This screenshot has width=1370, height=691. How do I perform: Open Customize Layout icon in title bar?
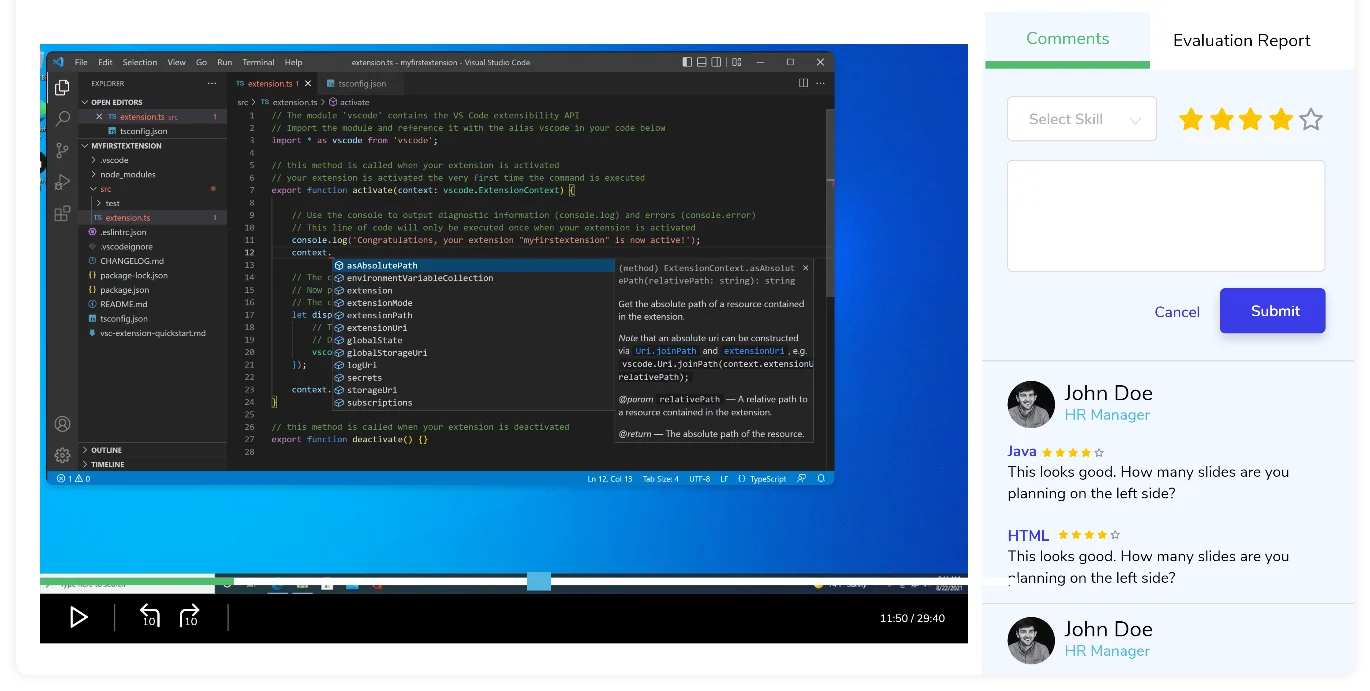click(x=737, y=62)
